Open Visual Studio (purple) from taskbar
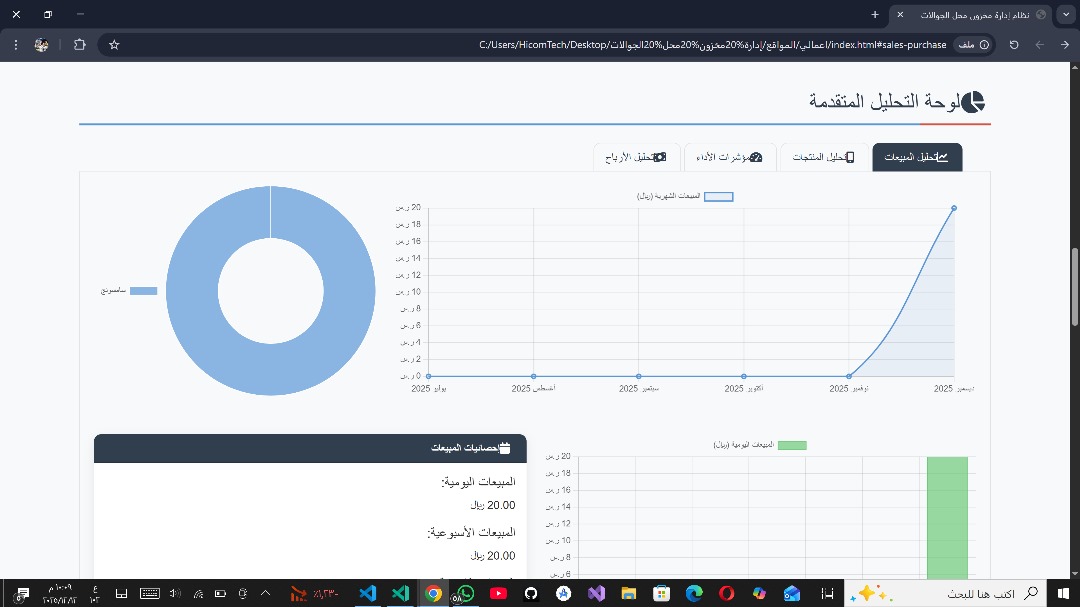Screen dimensions: 1080x607 (x=596, y=593)
